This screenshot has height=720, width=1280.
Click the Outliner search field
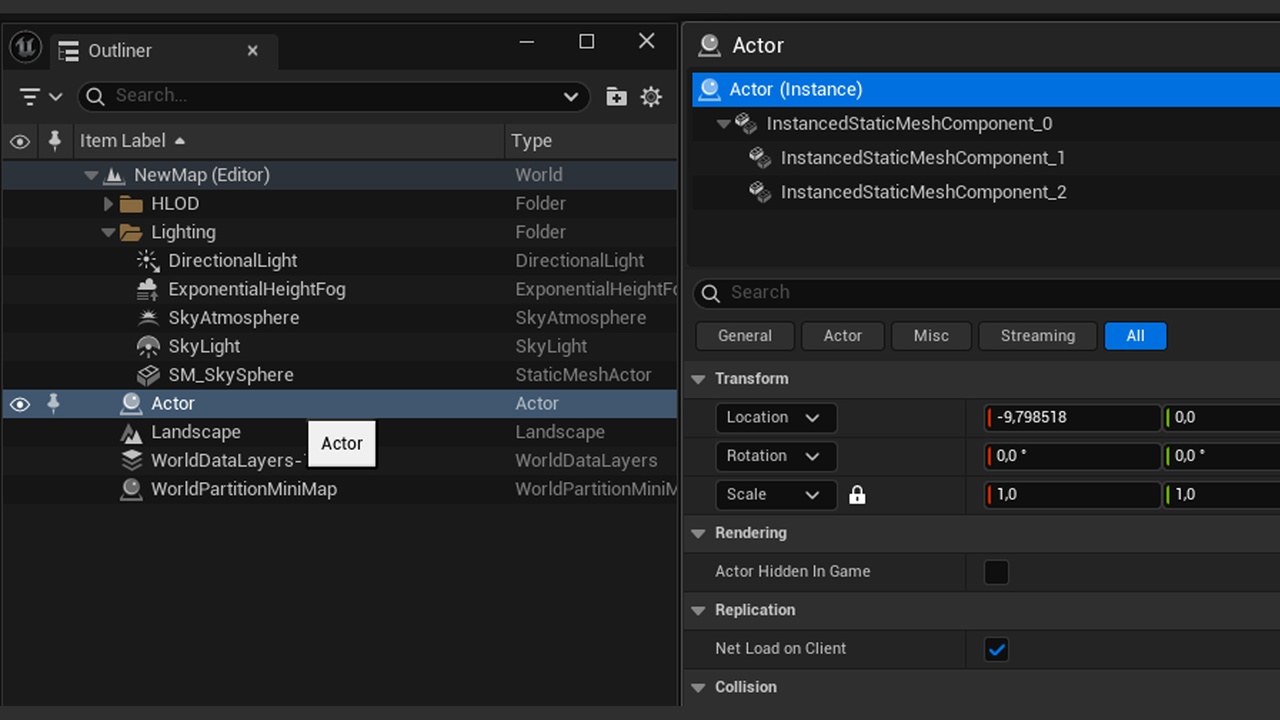click(333, 96)
